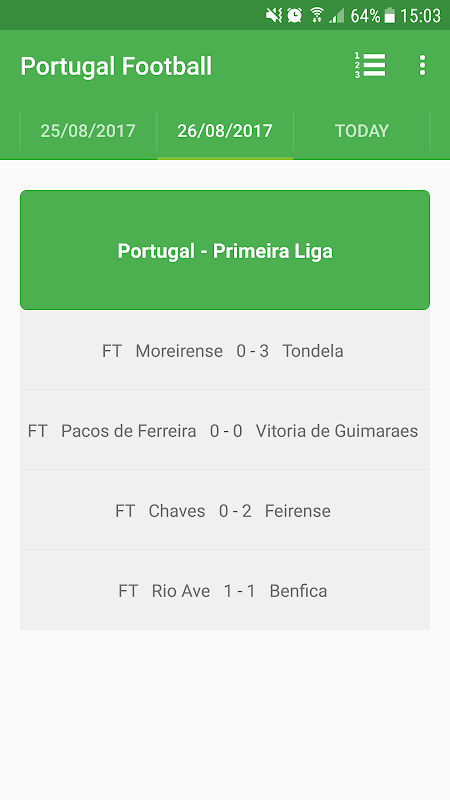Open the Moreirense vs Tondela match

pos(225,351)
